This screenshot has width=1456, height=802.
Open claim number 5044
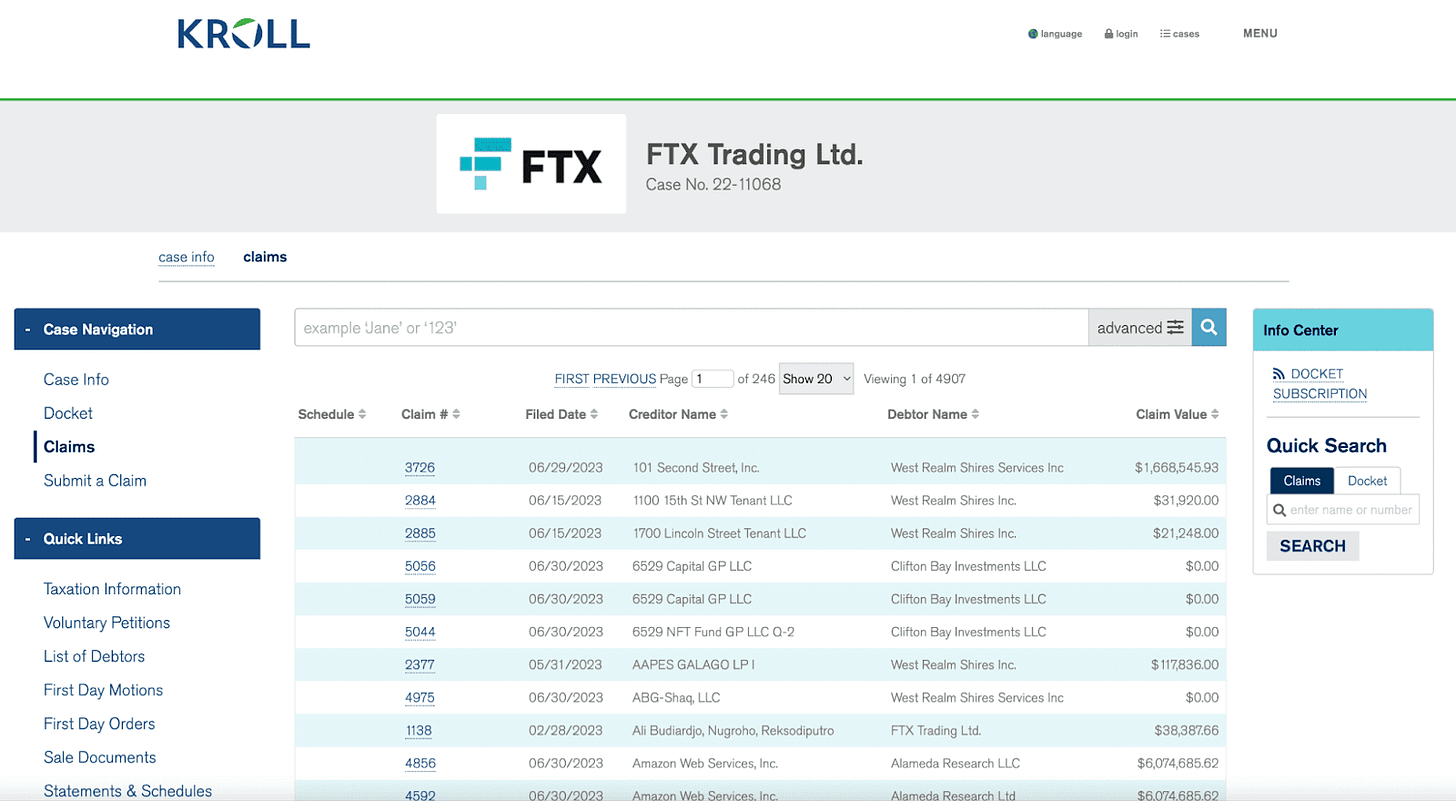(420, 632)
